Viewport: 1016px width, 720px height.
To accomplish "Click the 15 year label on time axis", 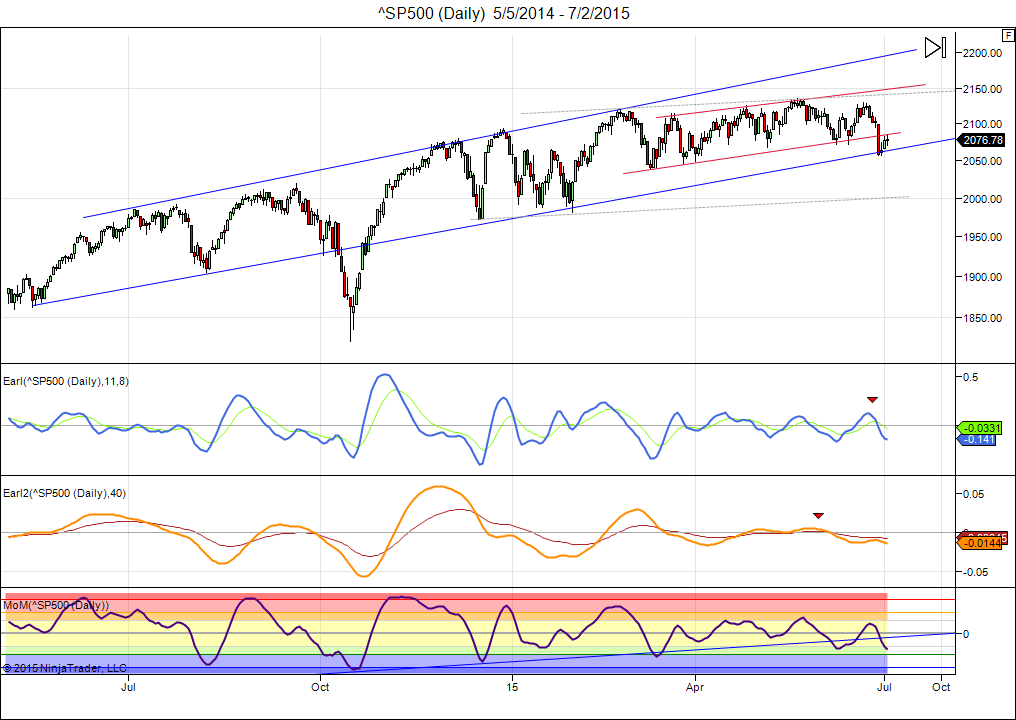I will click(512, 688).
